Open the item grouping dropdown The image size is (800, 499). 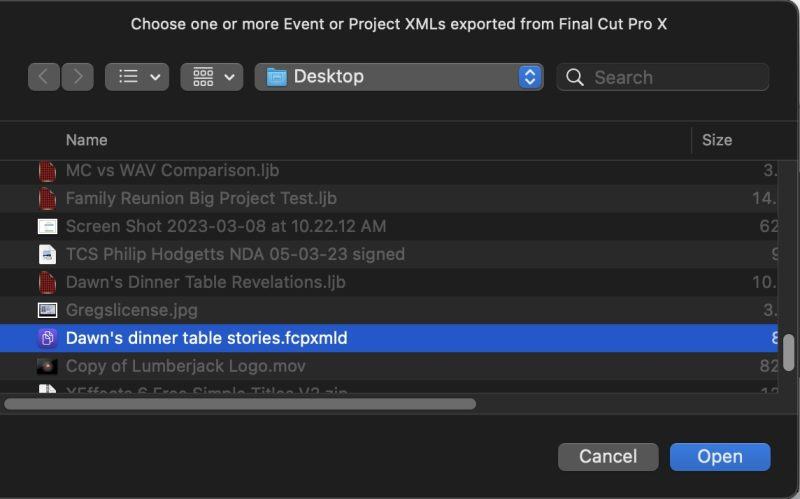(212, 77)
